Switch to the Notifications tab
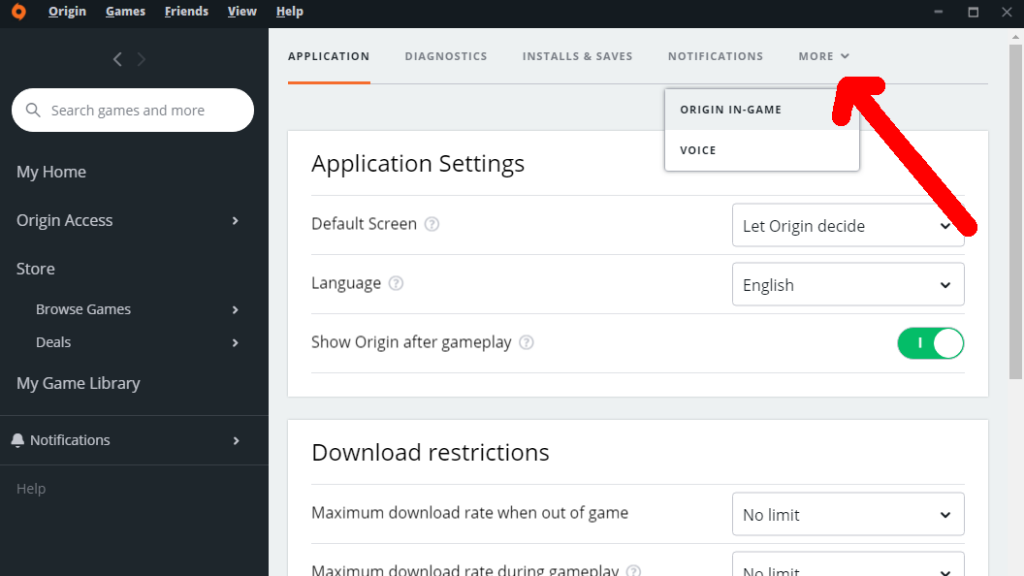The image size is (1024, 576). pyautogui.click(x=715, y=56)
